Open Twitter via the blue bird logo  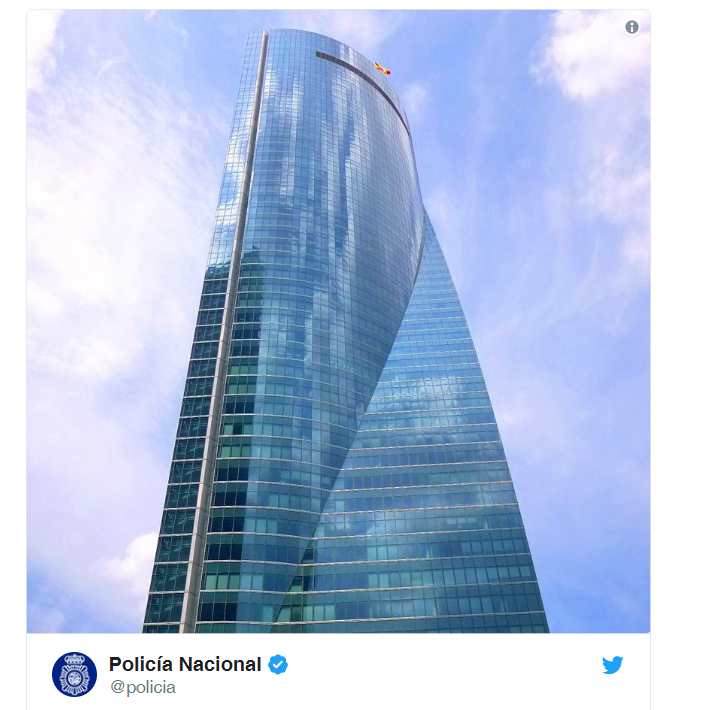pyautogui.click(x=612, y=665)
